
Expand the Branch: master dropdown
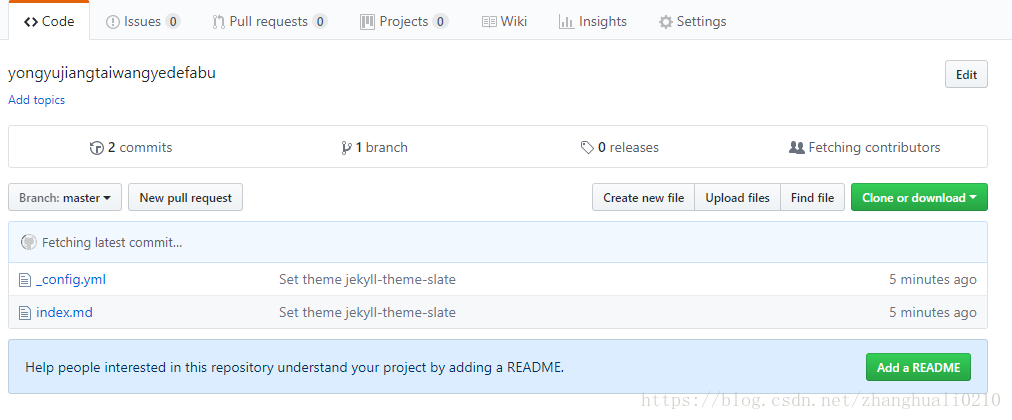click(65, 197)
